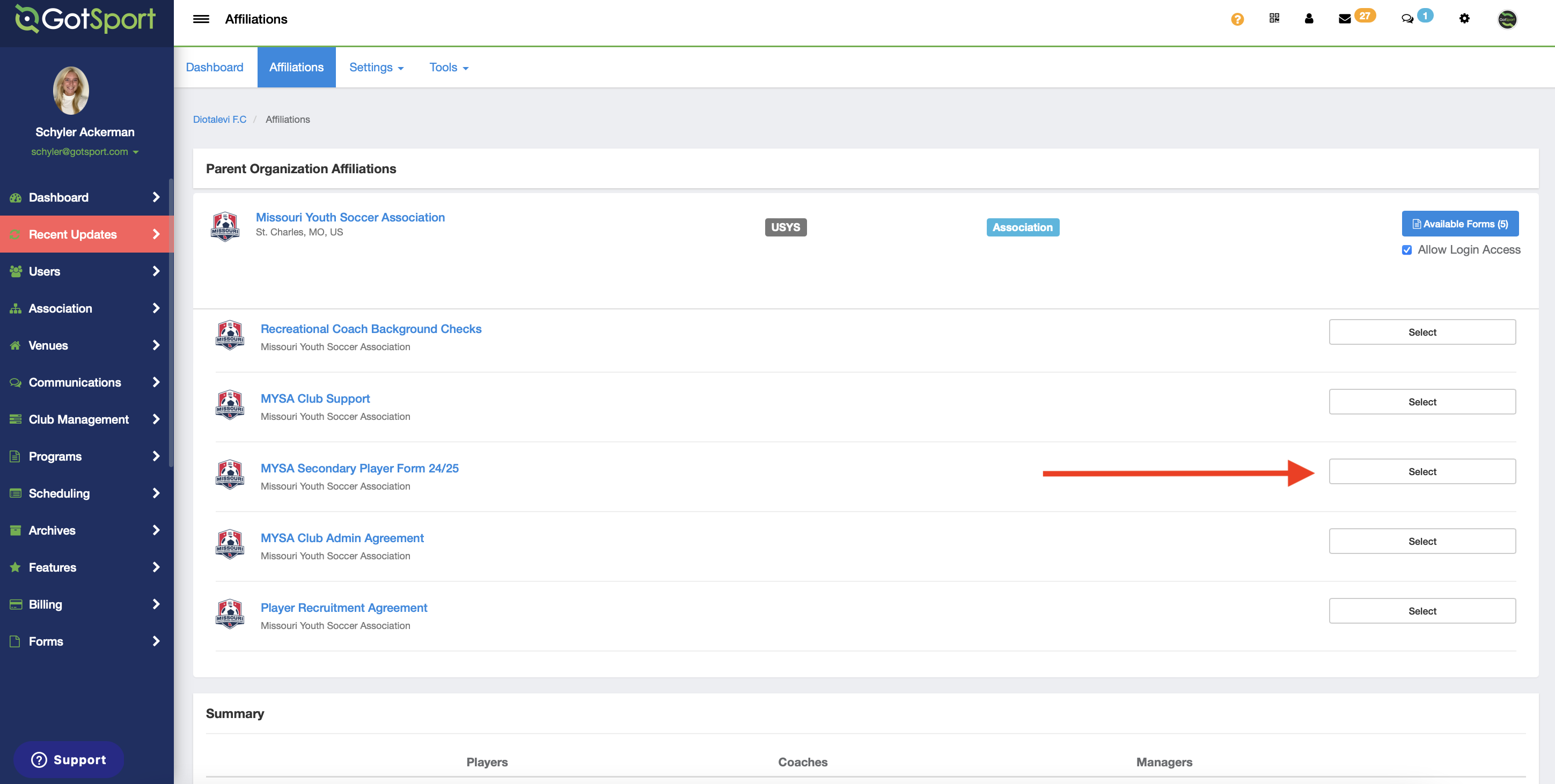Click the Users sidebar icon
The height and width of the screenshot is (784, 1555).
[x=16, y=271]
